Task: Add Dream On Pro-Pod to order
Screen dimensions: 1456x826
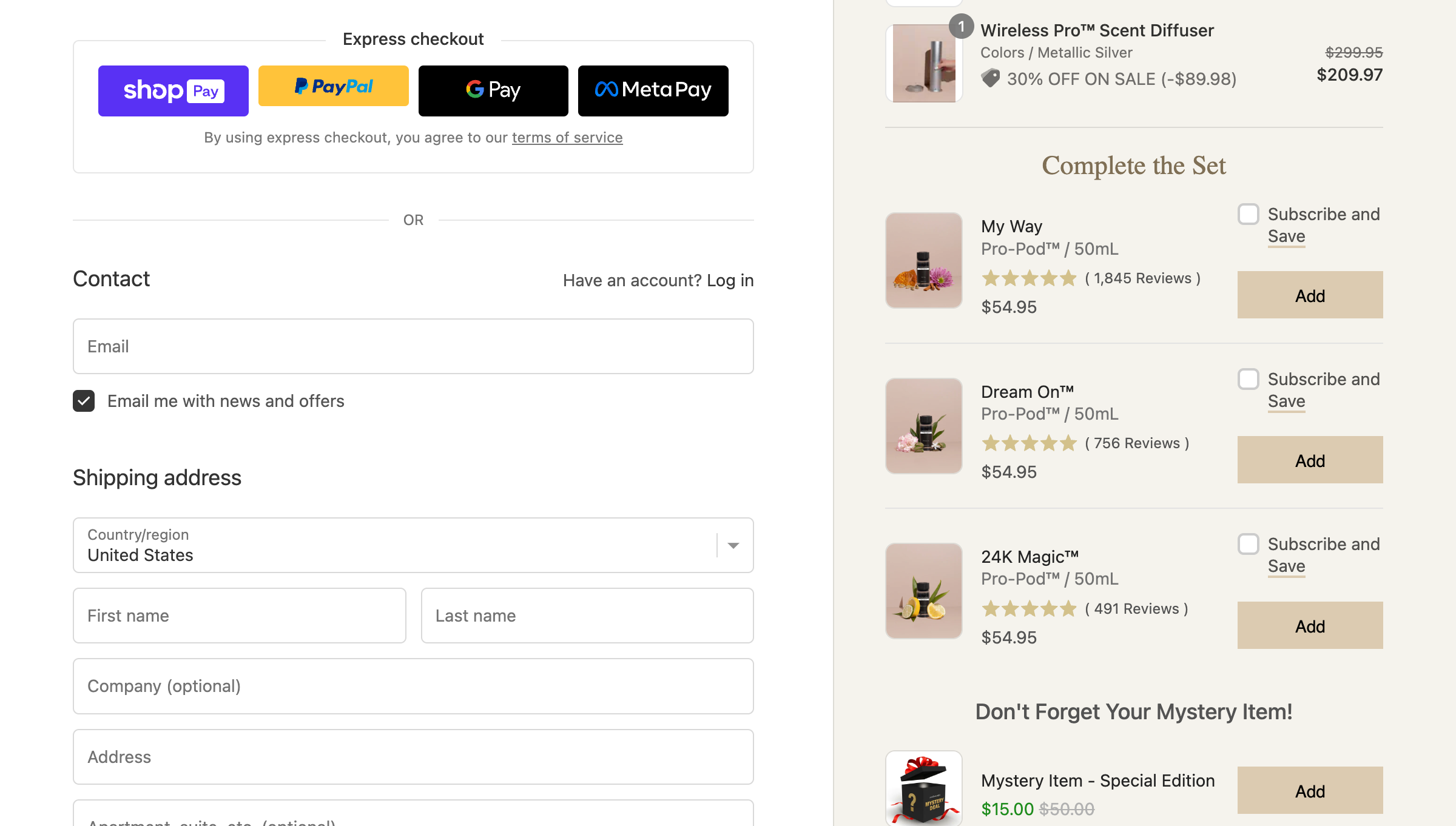Action: click(1310, 460)
